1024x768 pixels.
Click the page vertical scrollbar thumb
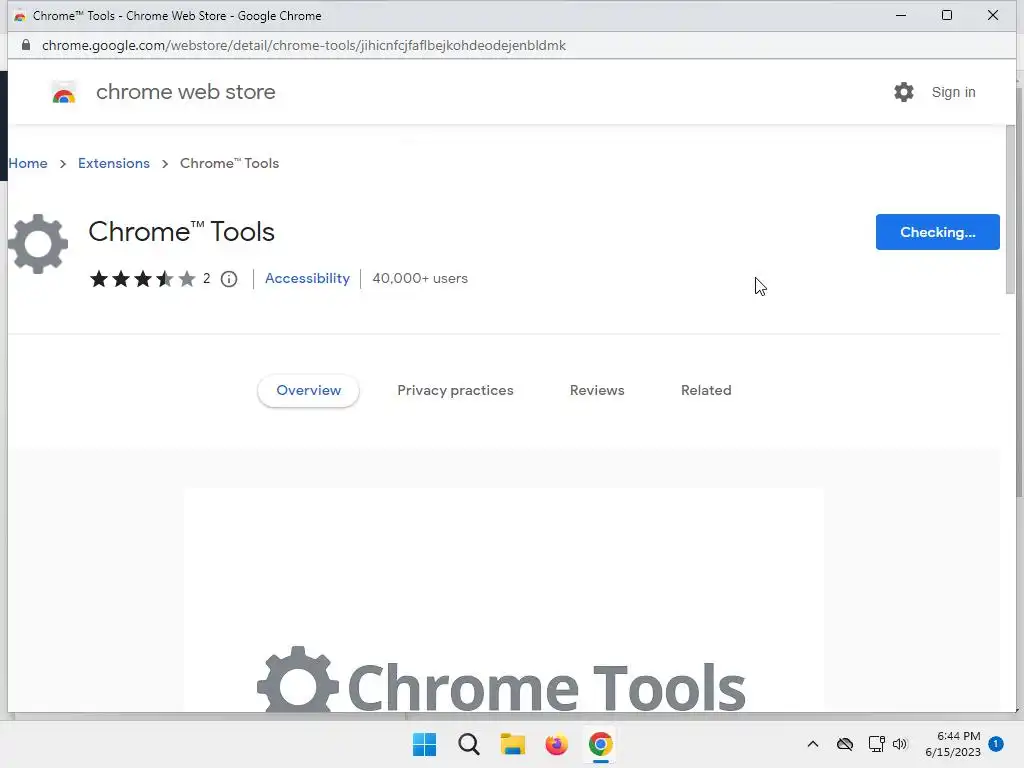(1010, 209)
